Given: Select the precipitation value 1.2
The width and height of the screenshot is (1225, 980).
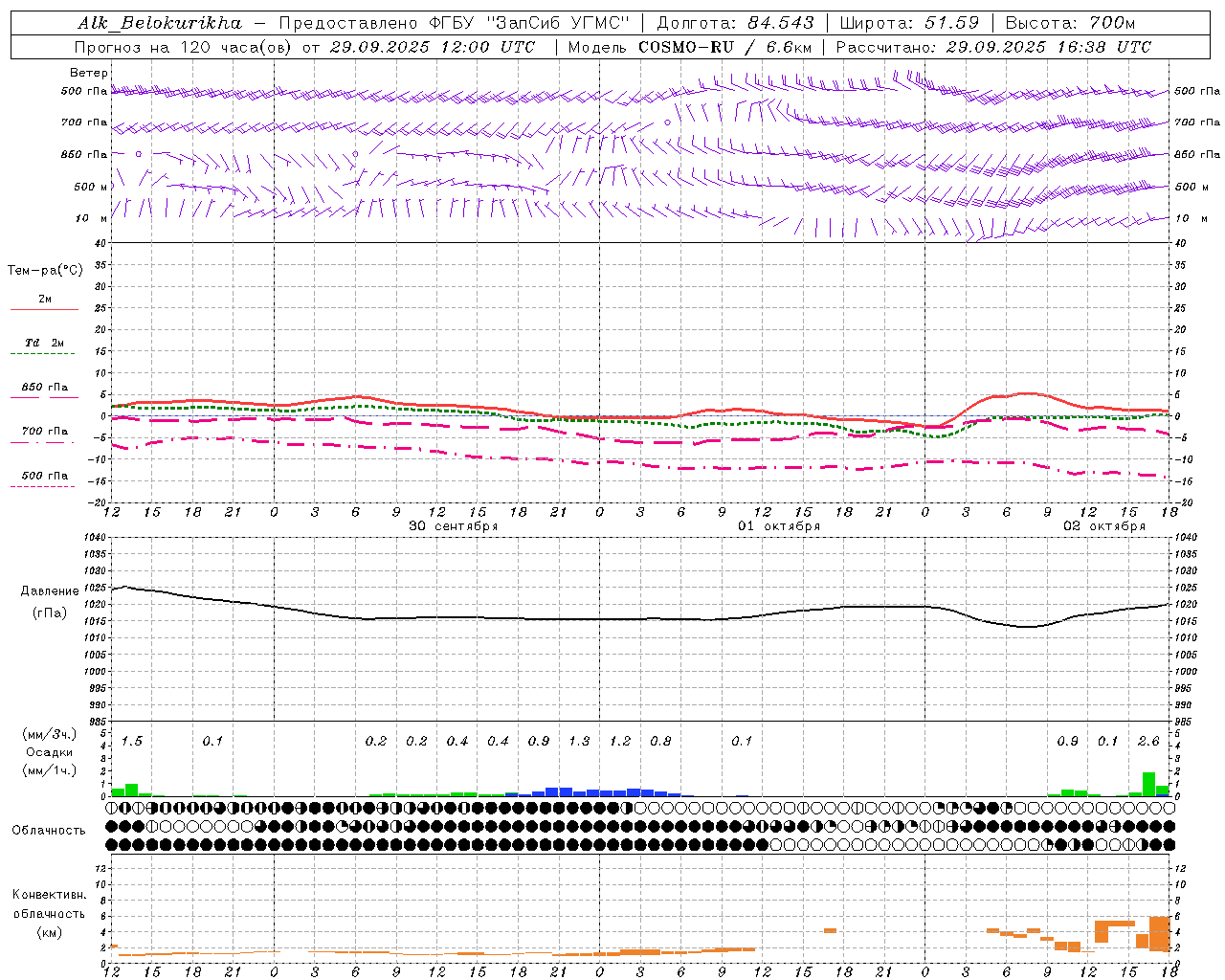Looking at the screenshot, I should tap(620, 741).
